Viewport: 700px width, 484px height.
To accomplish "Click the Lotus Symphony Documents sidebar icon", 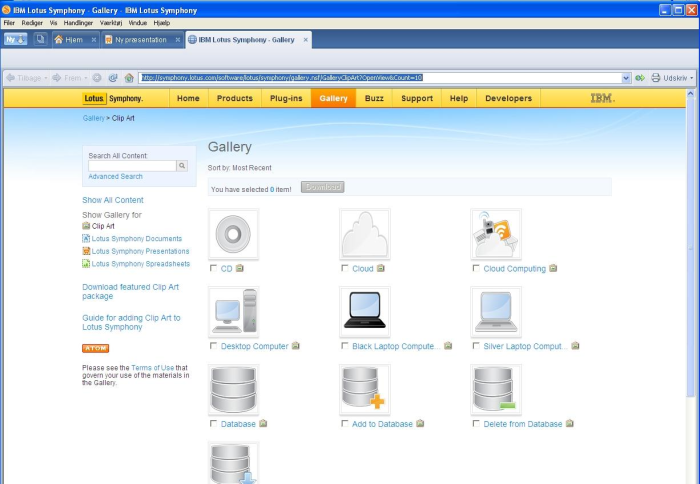I will pyautogui.click(x=86, y=238).
